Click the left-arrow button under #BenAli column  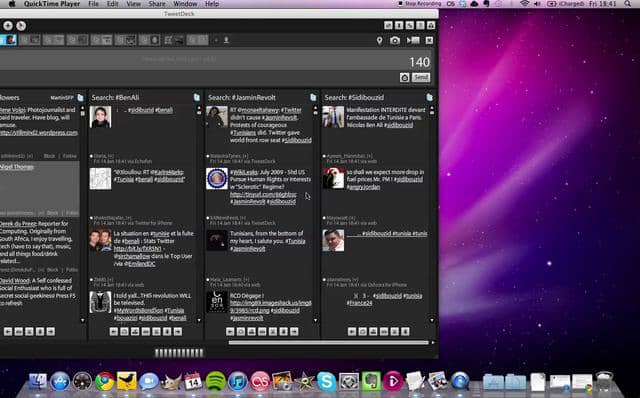(x=114, y=331)
